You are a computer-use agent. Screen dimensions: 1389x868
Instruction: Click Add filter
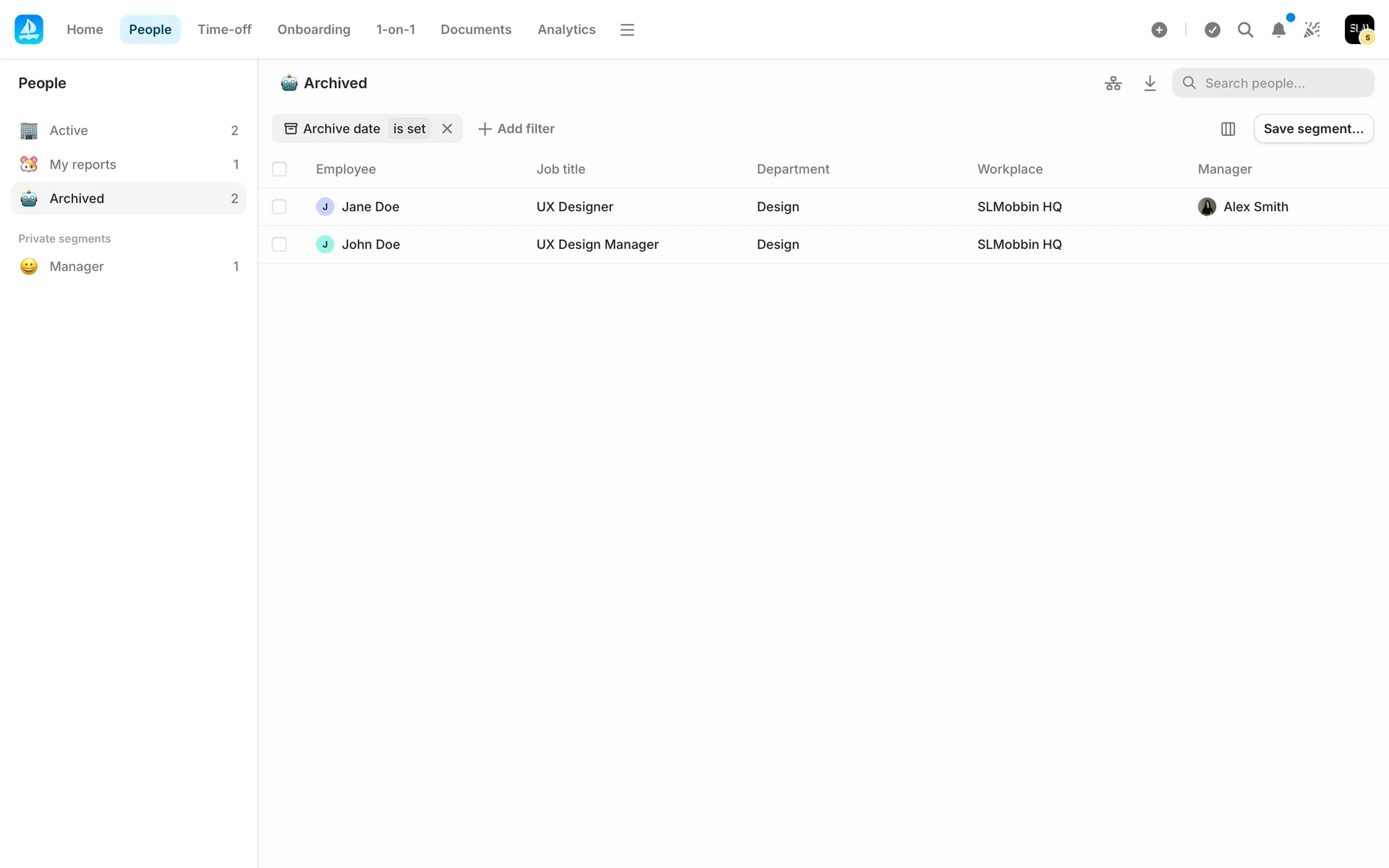(517, 129)
